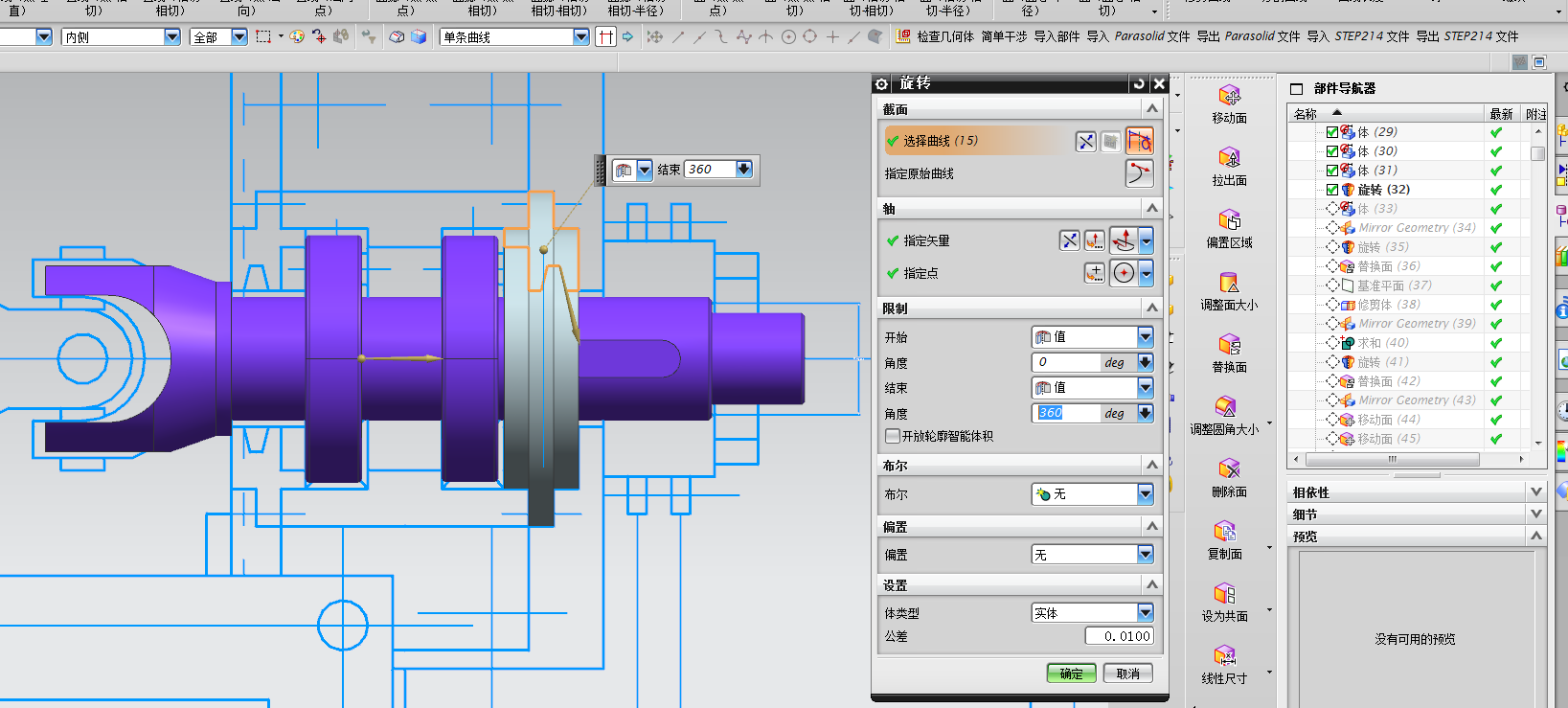Click the 指定原始曲线 (Specify Origin Curve) icon
This screenshot has height=708, width=1568.
pos(1139,173)
